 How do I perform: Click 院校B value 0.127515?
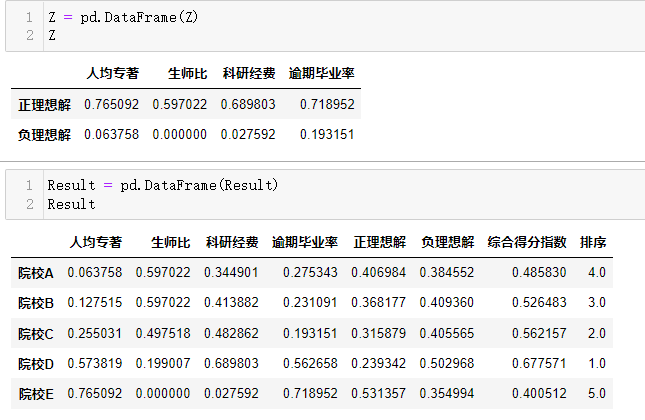(95, 303)
